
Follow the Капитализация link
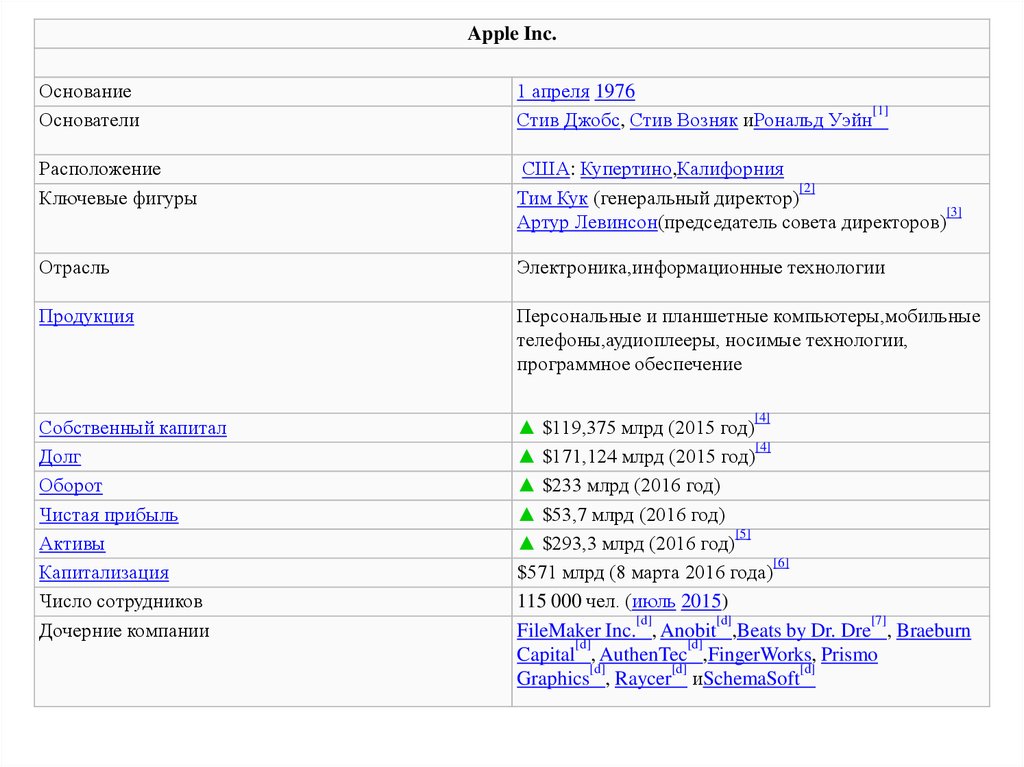coord(104,574)
